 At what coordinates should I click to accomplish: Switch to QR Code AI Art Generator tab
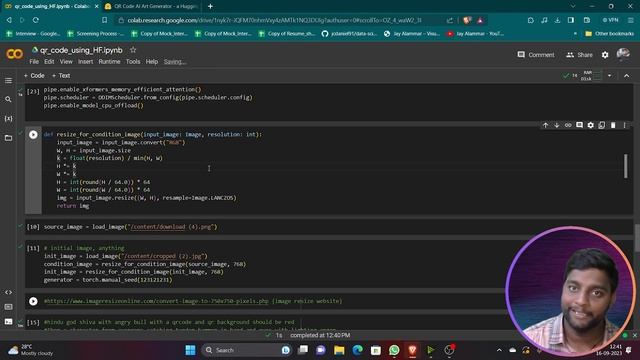click(151, 6)
